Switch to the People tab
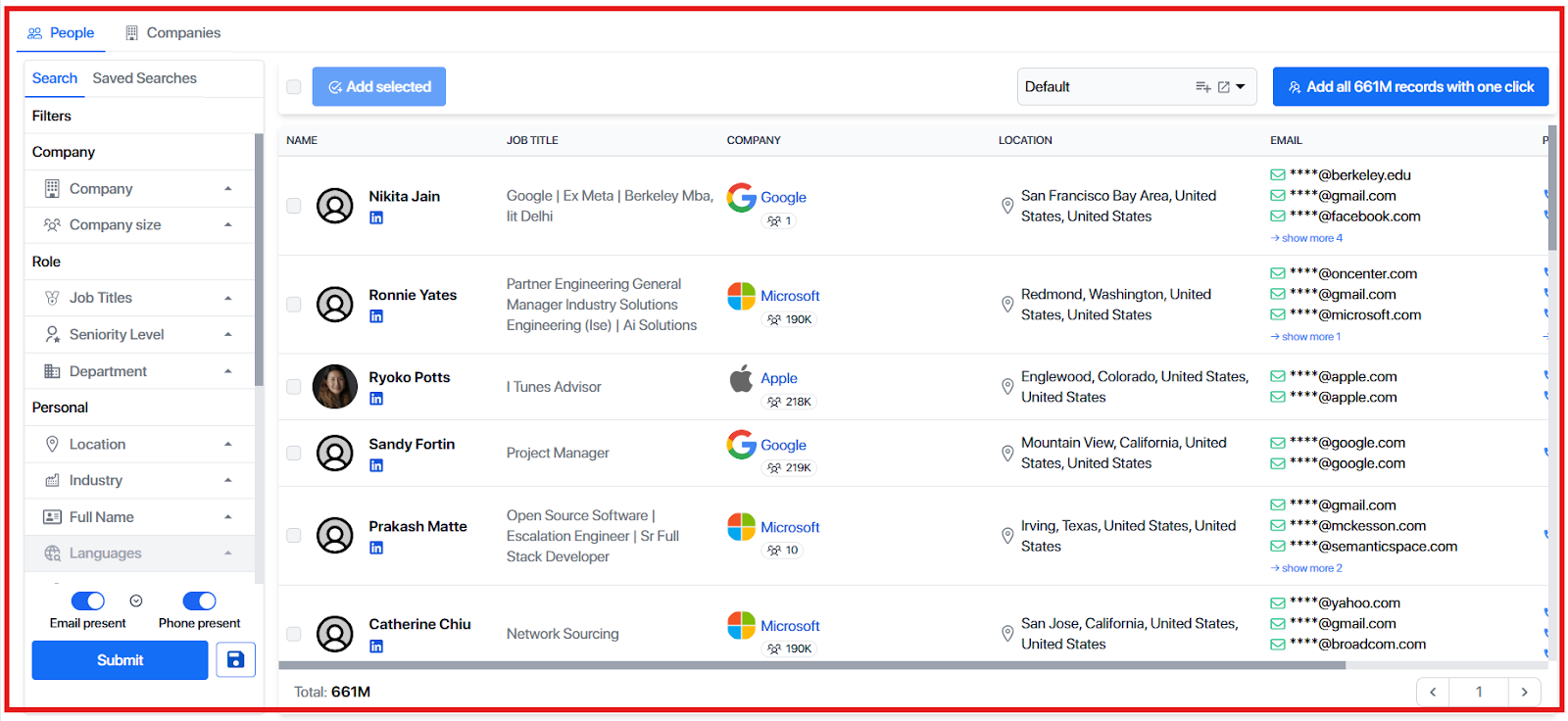The width and height of the screenshot is (1568, 721). tap(61, 33)
